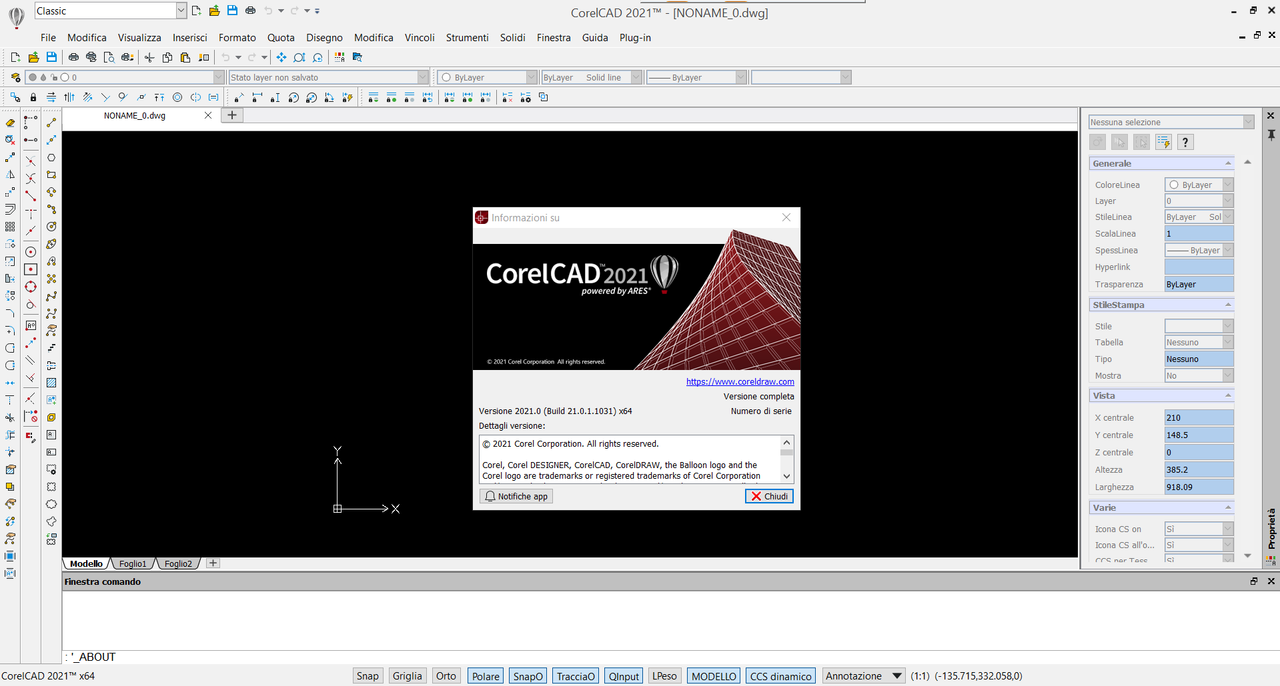Click the eraser Delete tool at toolbox top
The height and width of the screenshot is (686, 1280).
tap(10, 123)
